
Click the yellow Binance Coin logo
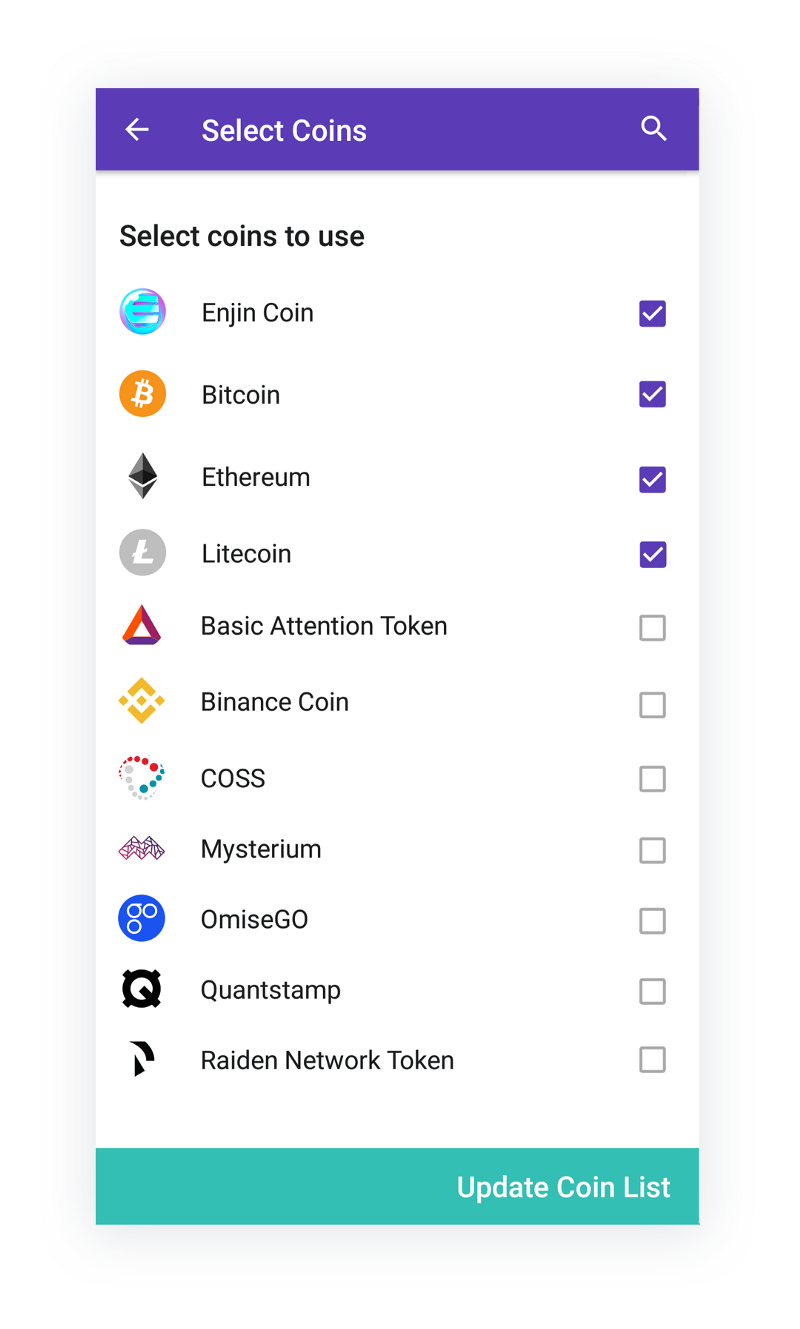[x=142, y=701]
